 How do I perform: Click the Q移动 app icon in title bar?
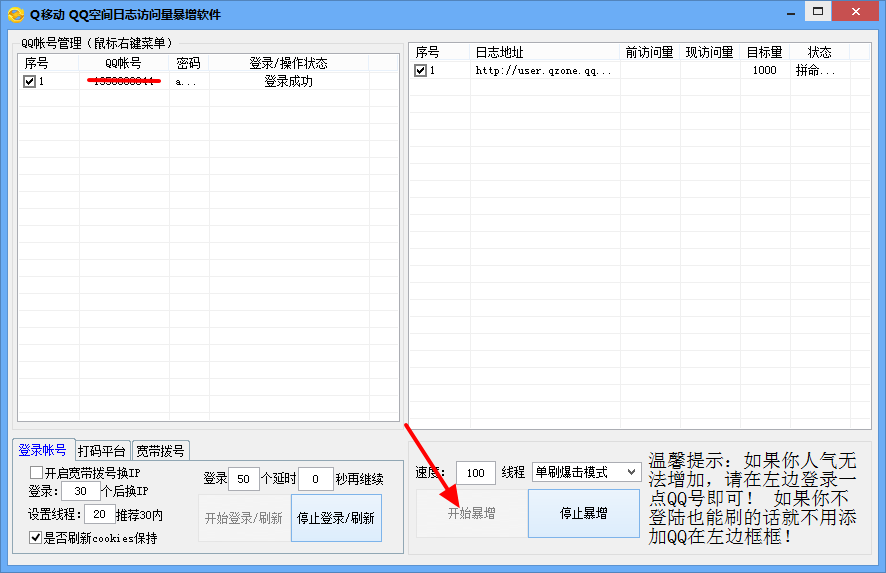click(16, 14)
